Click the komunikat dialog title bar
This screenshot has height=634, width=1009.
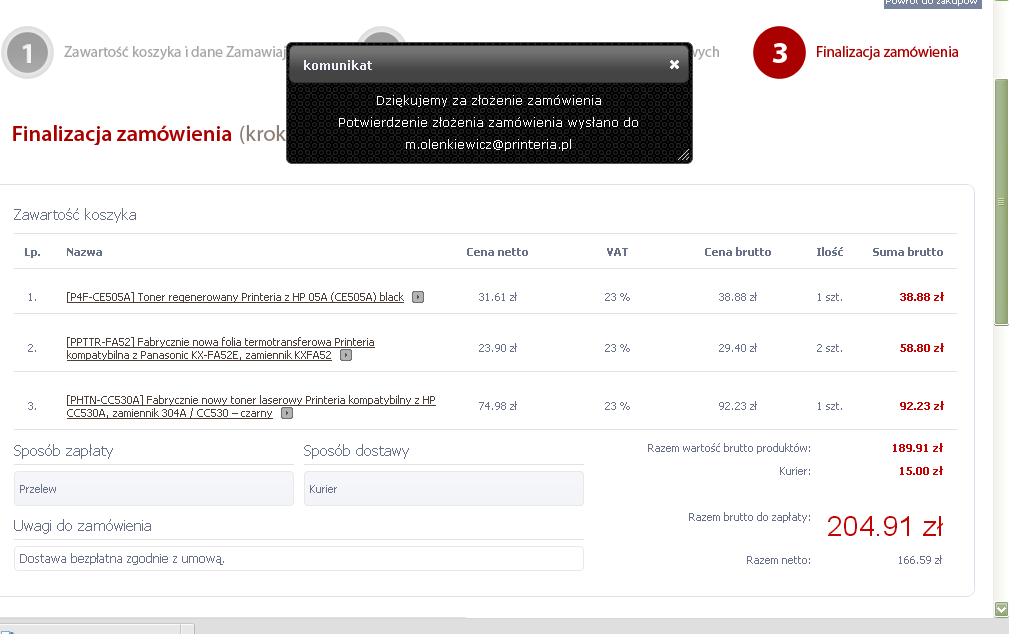(x=489, y=64)
